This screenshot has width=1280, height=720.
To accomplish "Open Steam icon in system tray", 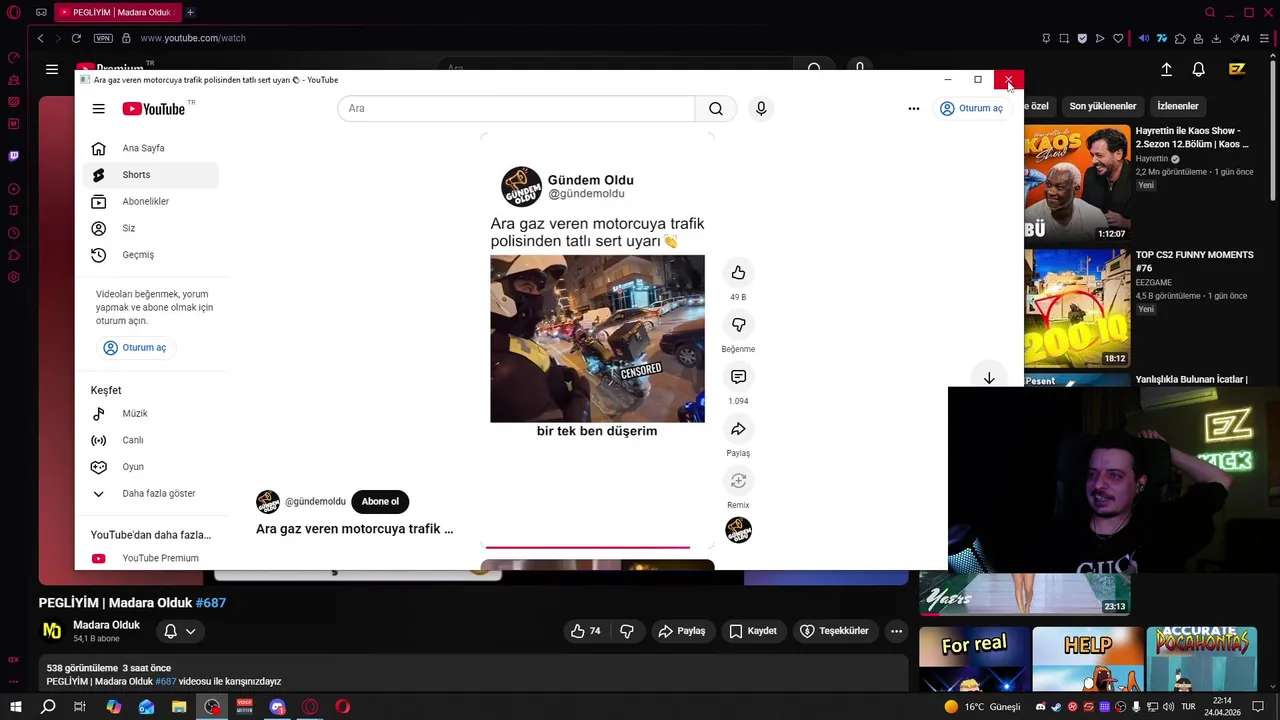I will pos(1056,707).
